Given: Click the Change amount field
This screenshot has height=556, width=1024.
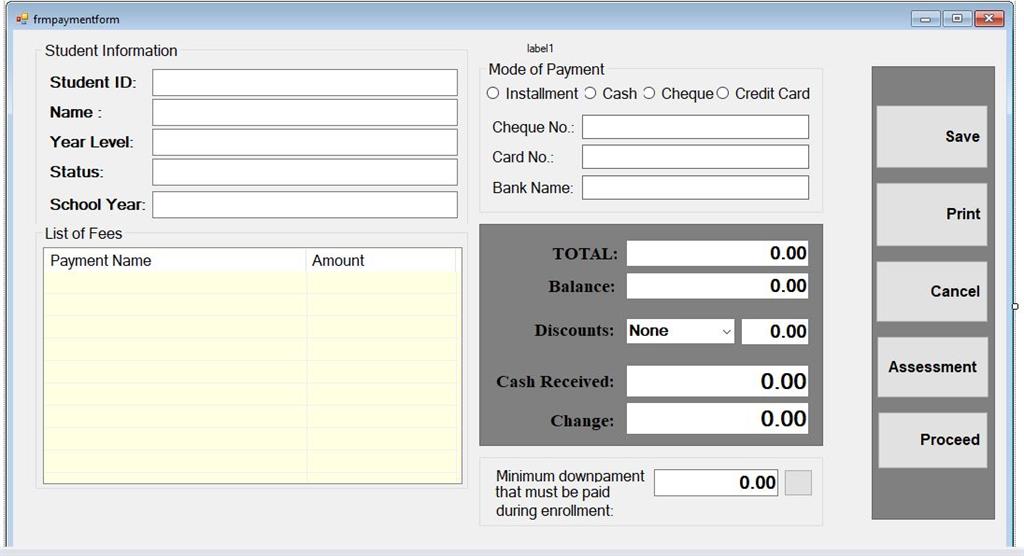Looking at the screenshot, I should [717, 418].
